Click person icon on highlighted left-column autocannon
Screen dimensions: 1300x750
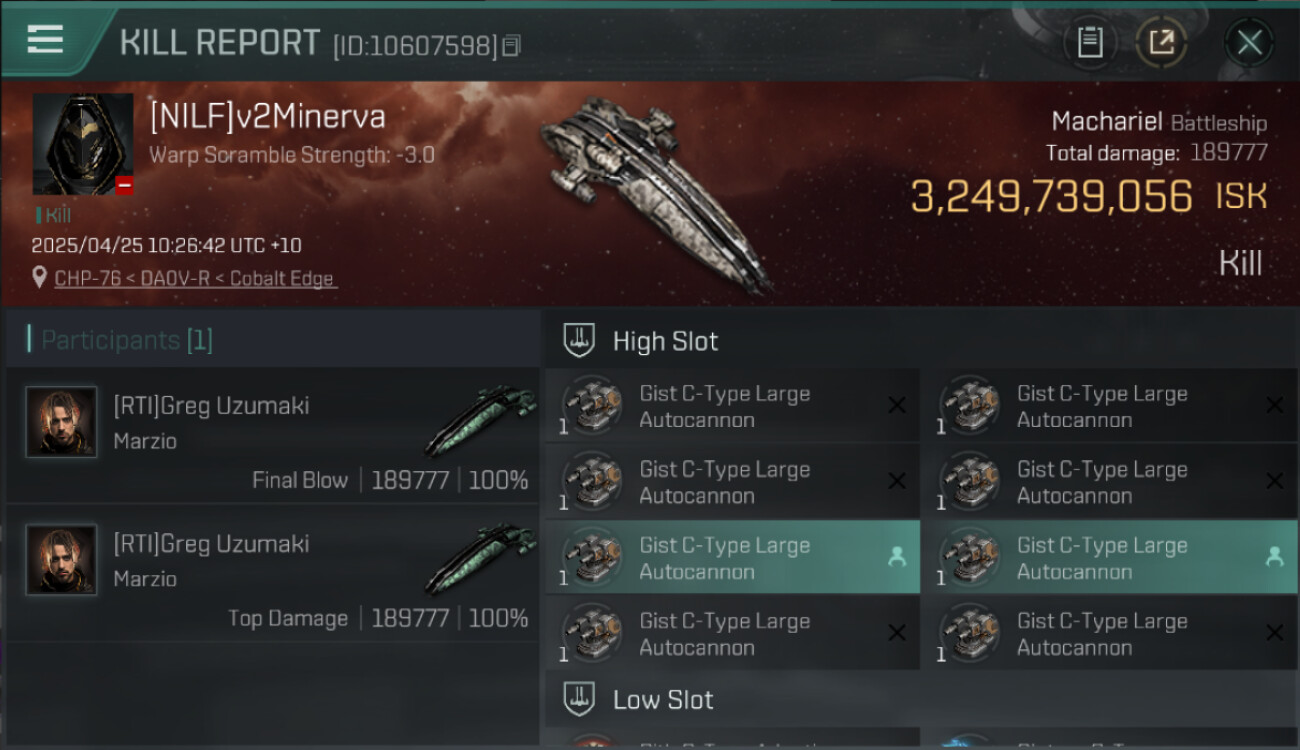pyautogui.click(x=897, y=557)
